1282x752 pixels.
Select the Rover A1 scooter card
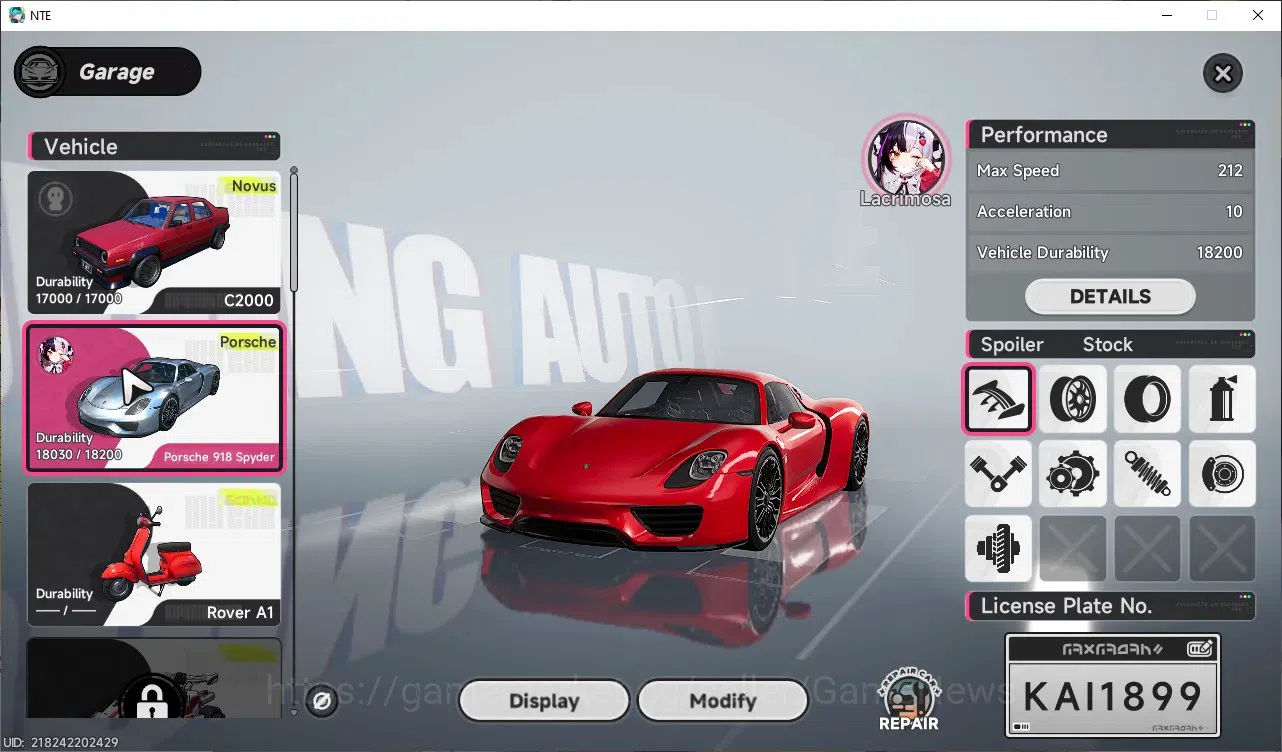coord(154,555)
